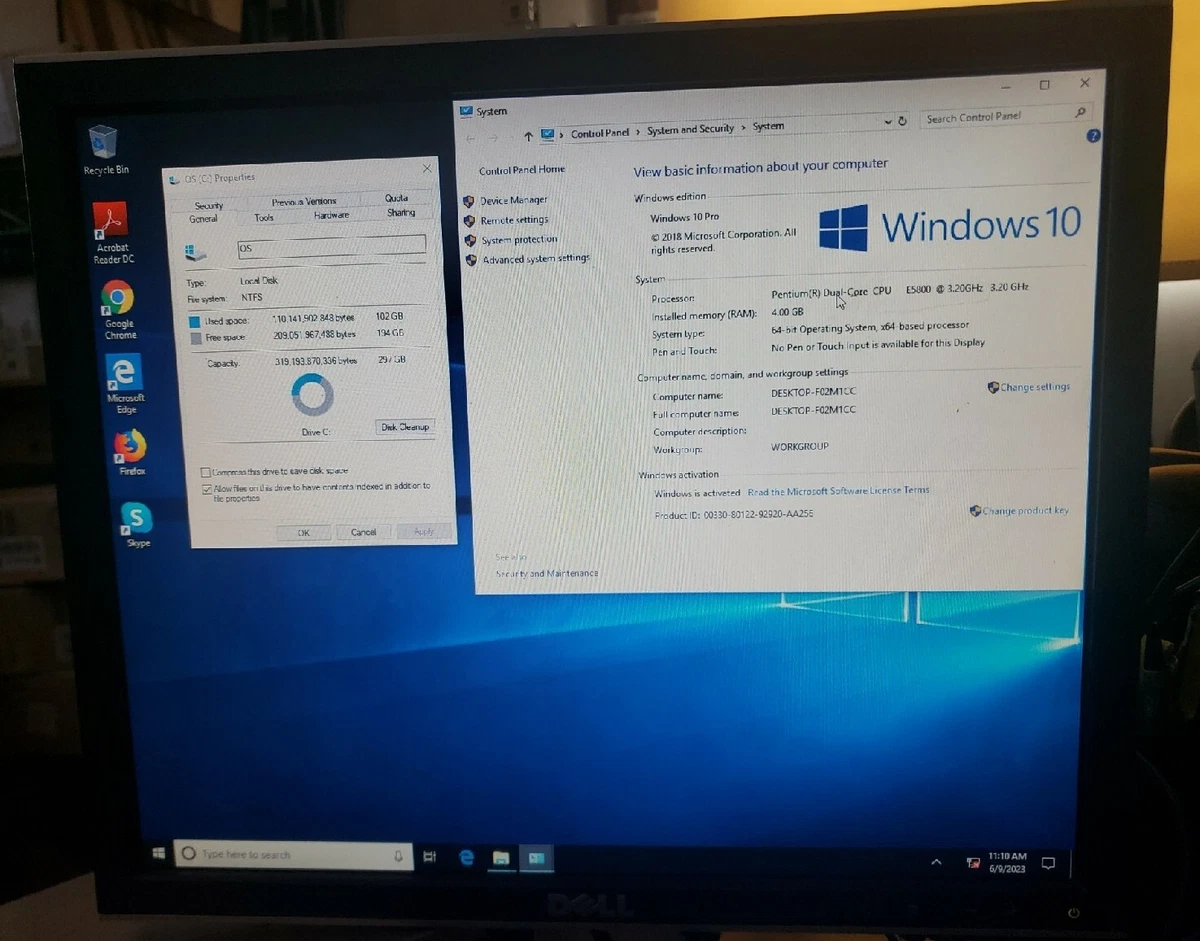Screen dimensions: 1200x941
Task: Select the General tab
Action: click(x=203, y=219)
